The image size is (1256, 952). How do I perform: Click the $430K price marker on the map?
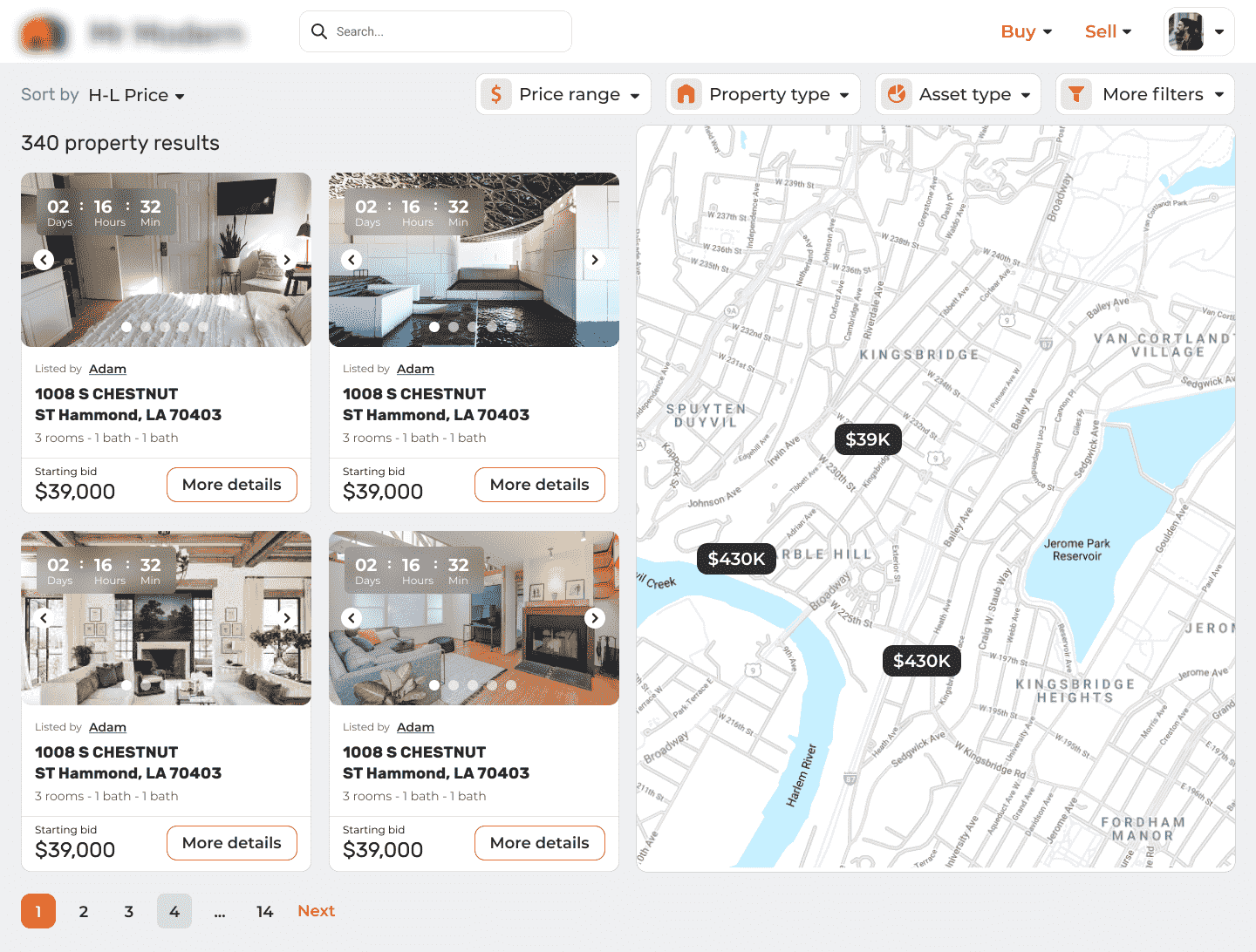[736, 558]
